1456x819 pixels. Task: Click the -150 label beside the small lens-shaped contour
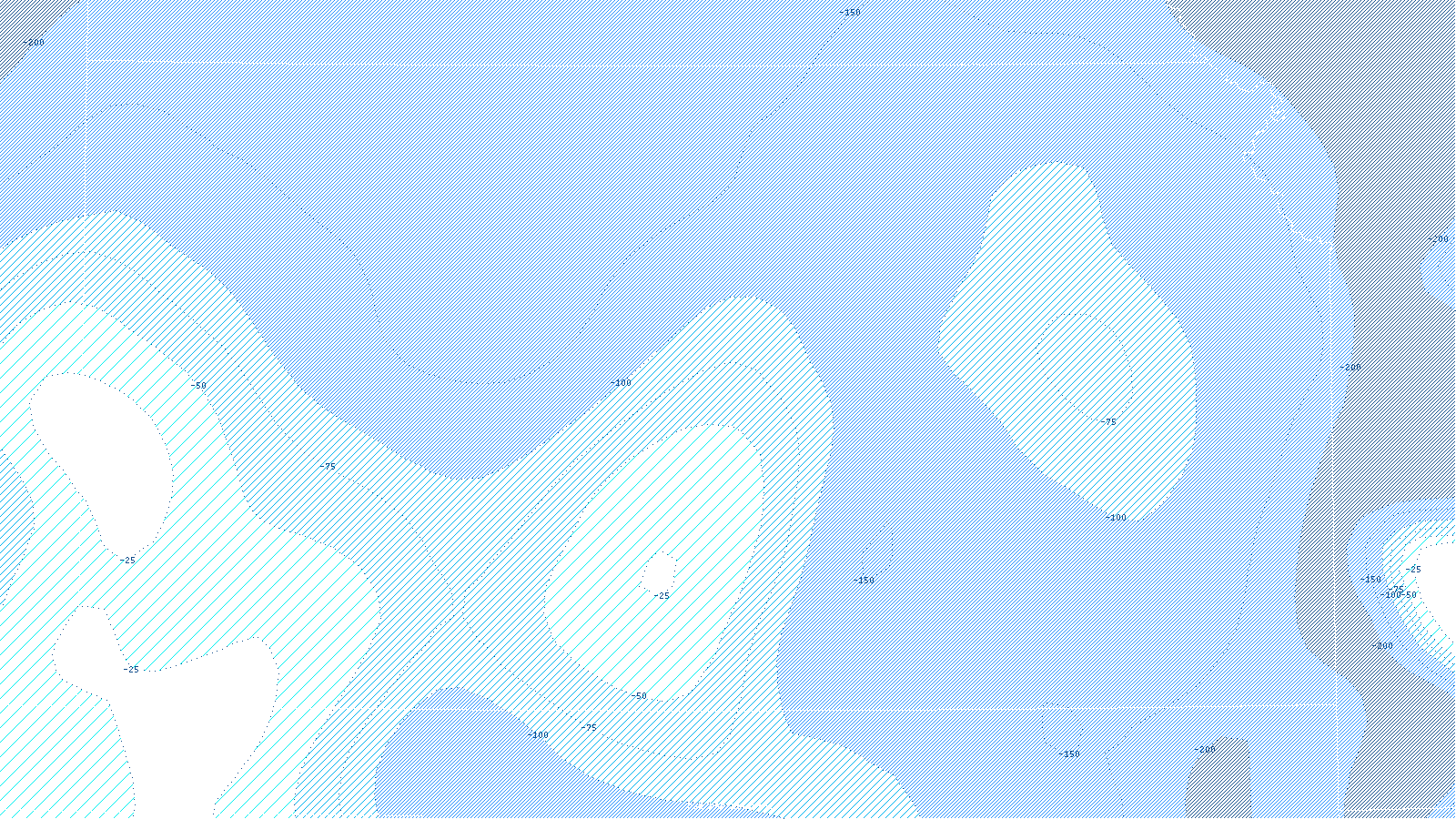point(864,581)
